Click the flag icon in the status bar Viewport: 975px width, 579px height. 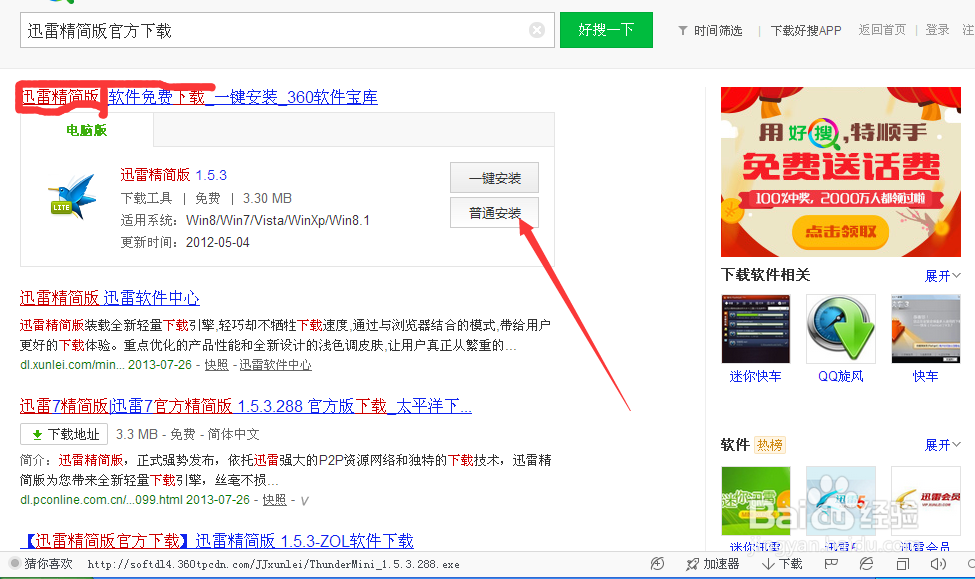[x=831, y=564]
